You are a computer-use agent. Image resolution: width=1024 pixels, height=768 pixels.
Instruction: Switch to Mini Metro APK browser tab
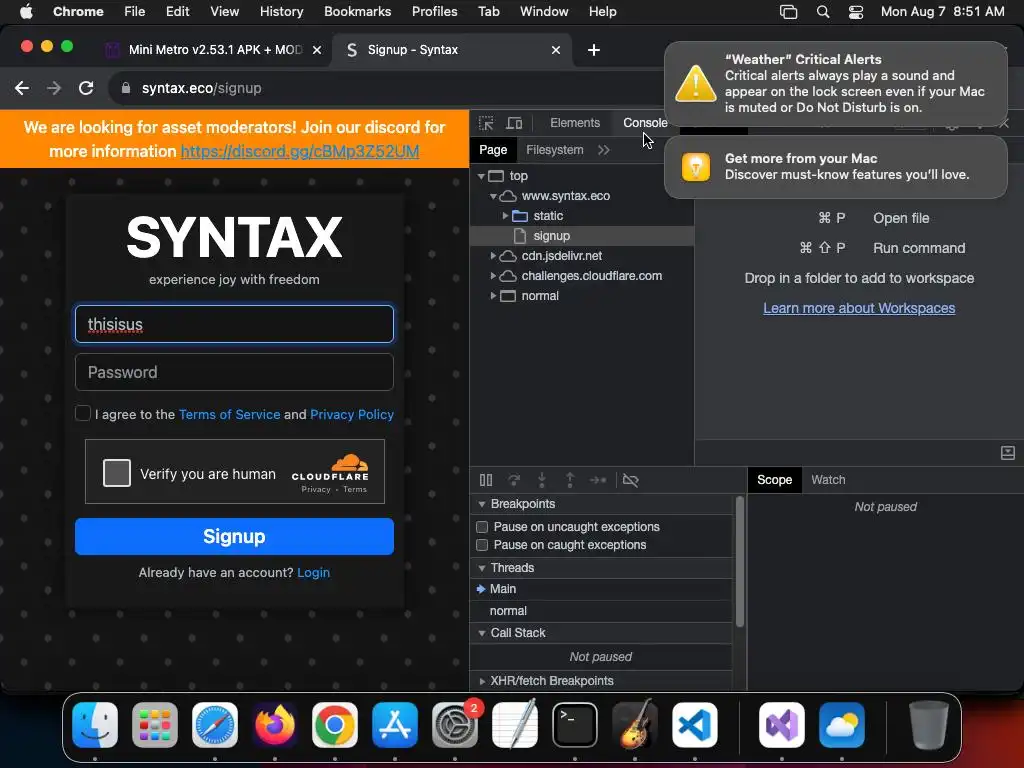pos(214,50)
